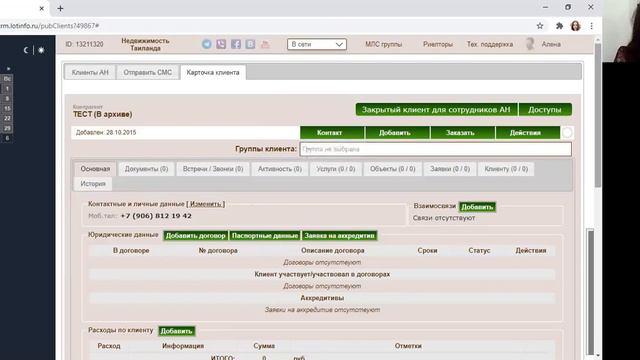Click the Изменить link for contact data
Image resolution: width=640 pixels, height=360 pixels.
pos(206,204)
